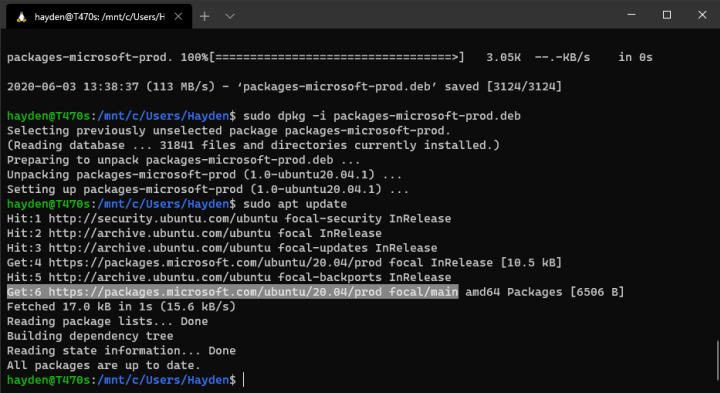The width and height of the screenshot is (720, 393).
Task: Open a new tab with the plus button
Action: point(205,17)
